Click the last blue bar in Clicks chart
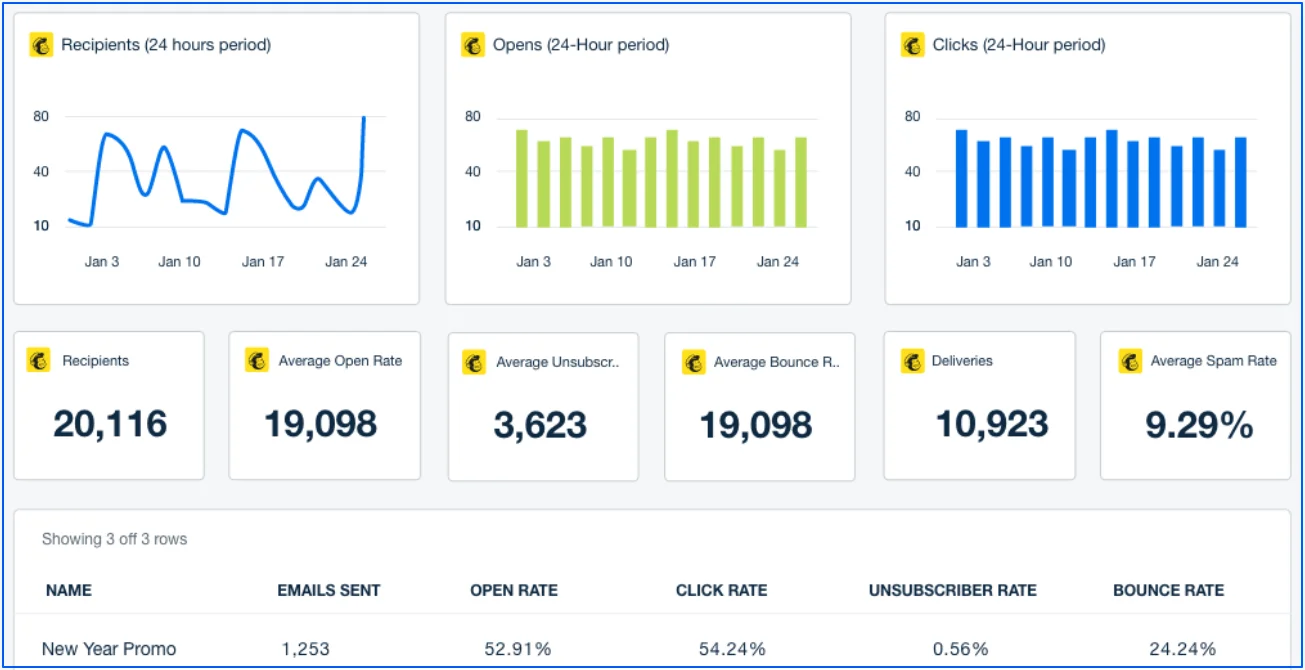The width and height of the screenshot is (1305, 670). coord(1241,182)
